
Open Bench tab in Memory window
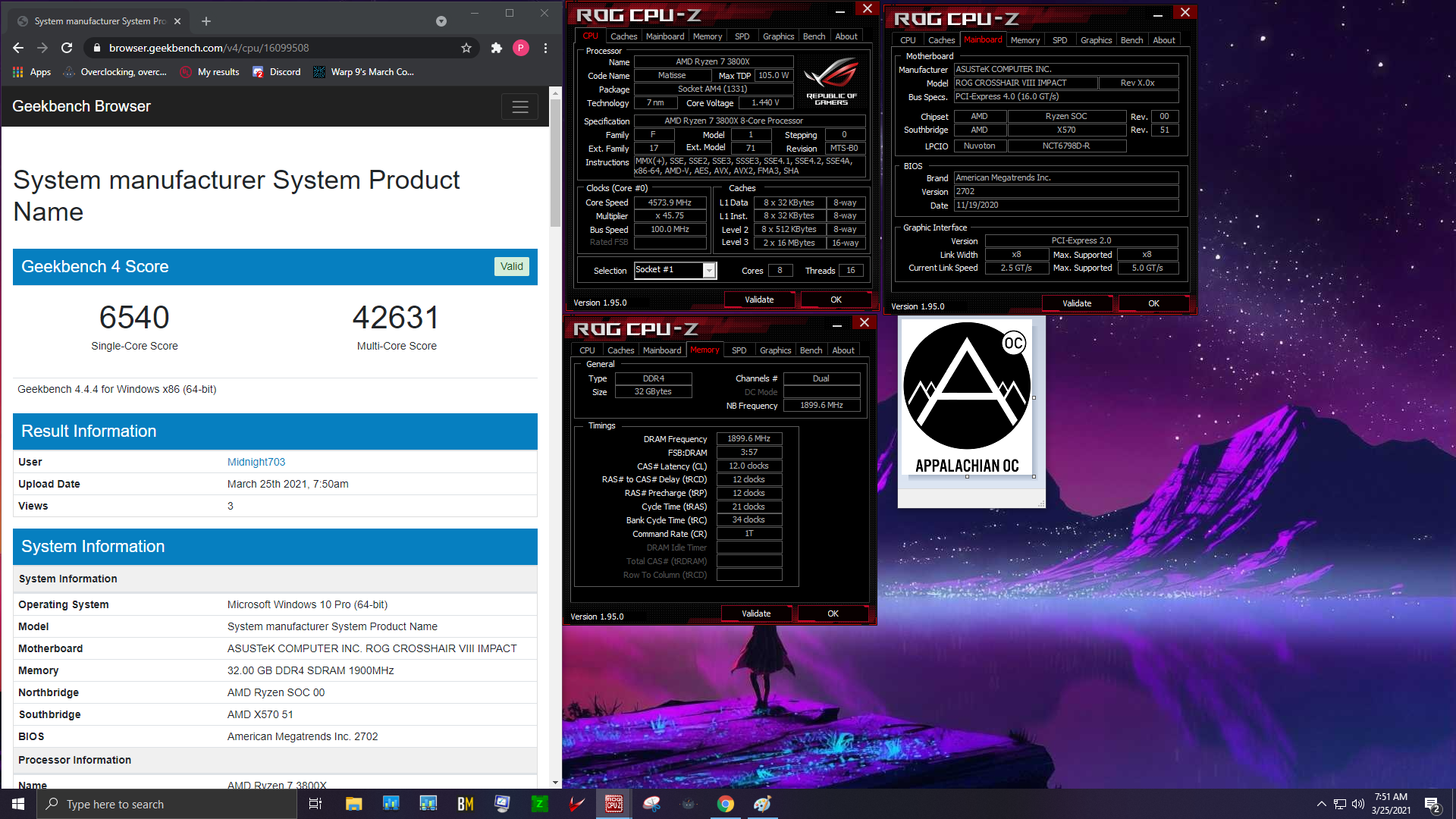pos(811,350)
